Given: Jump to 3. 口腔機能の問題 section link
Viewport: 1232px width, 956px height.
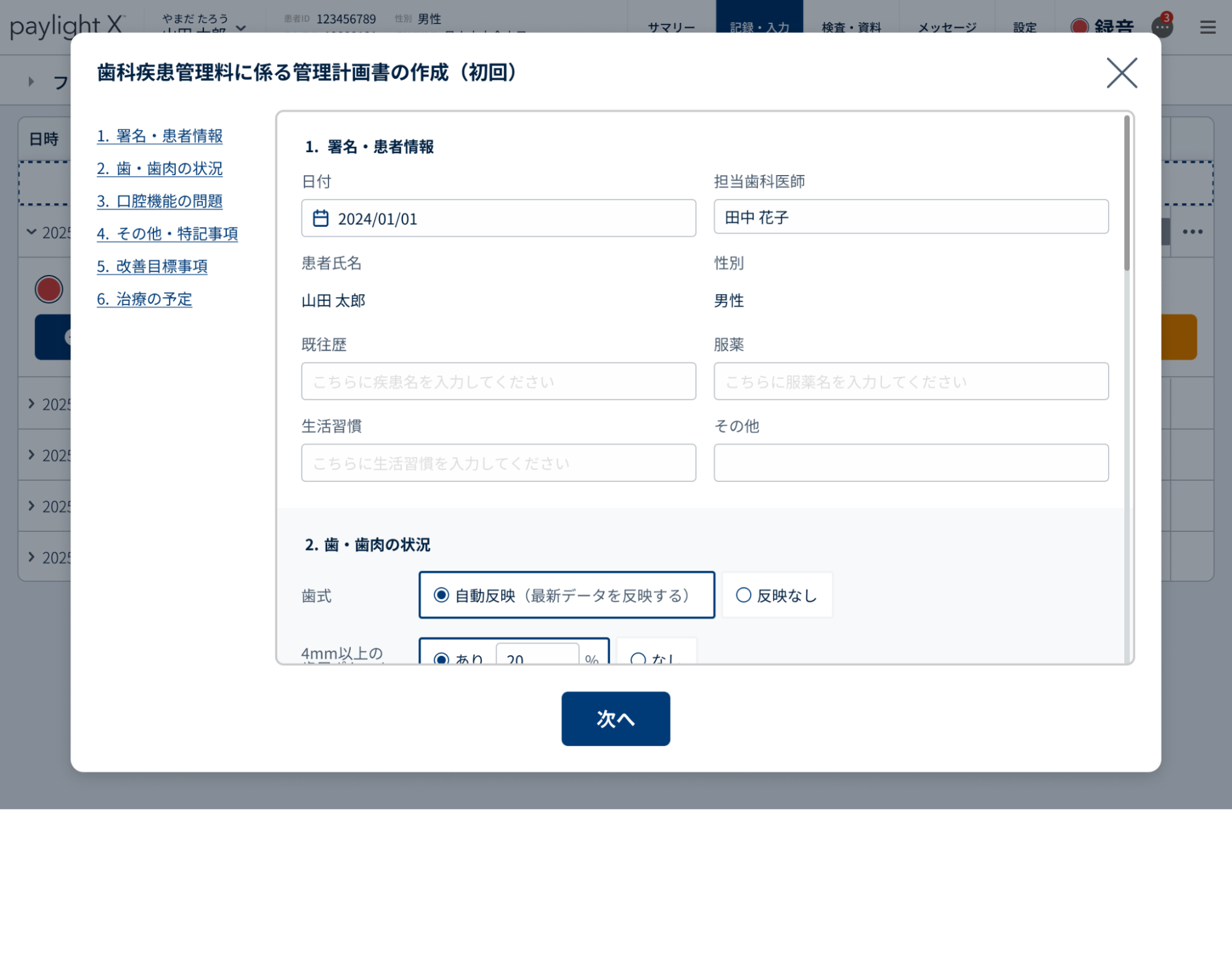Looking at the screenshot, I should click(x=160, y=201).
